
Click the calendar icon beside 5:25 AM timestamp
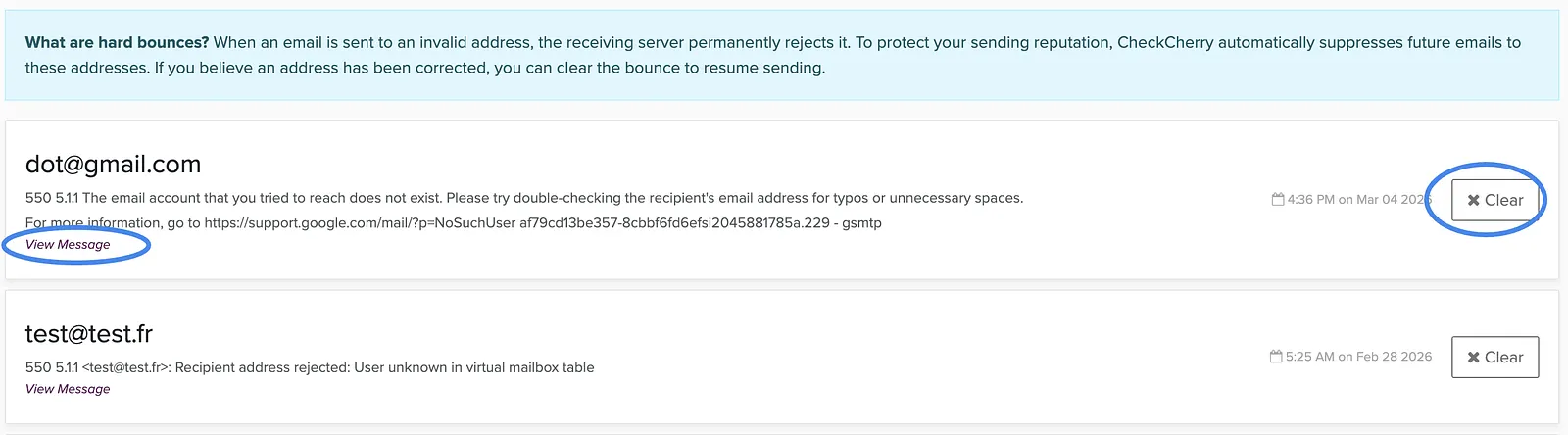[x=1276, y=357]
